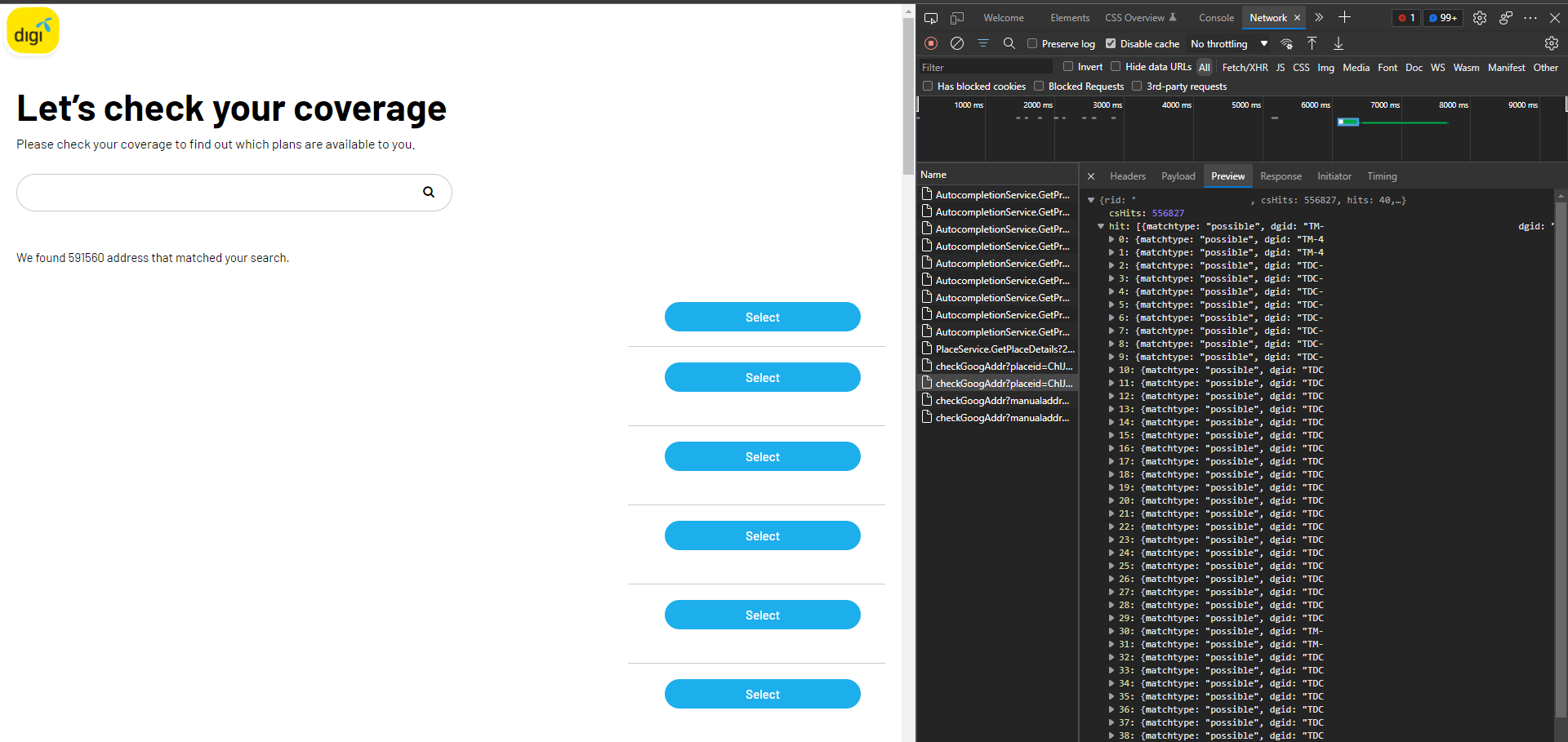Image resolution: width=1568 pixels, height=742 pixels.
Task: Open network conditions icon
Action: pos(1287,43)
